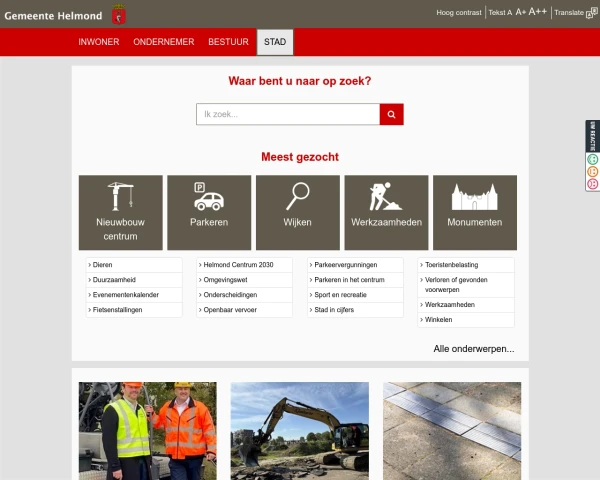600x480 pixels.
Task: Open the Nieuwbouw centrum crane tile
Action: point(121,212)
